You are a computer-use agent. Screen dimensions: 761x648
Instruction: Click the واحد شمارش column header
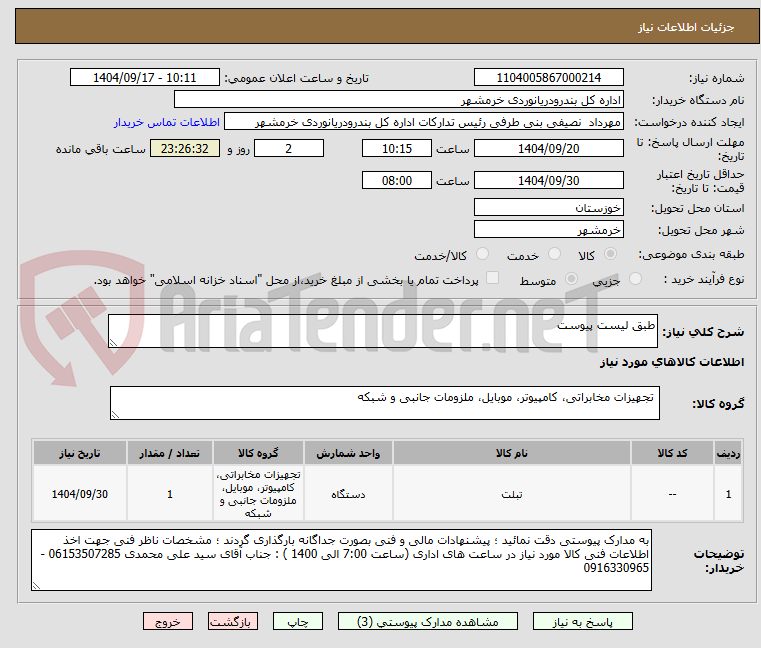[348, 453]
